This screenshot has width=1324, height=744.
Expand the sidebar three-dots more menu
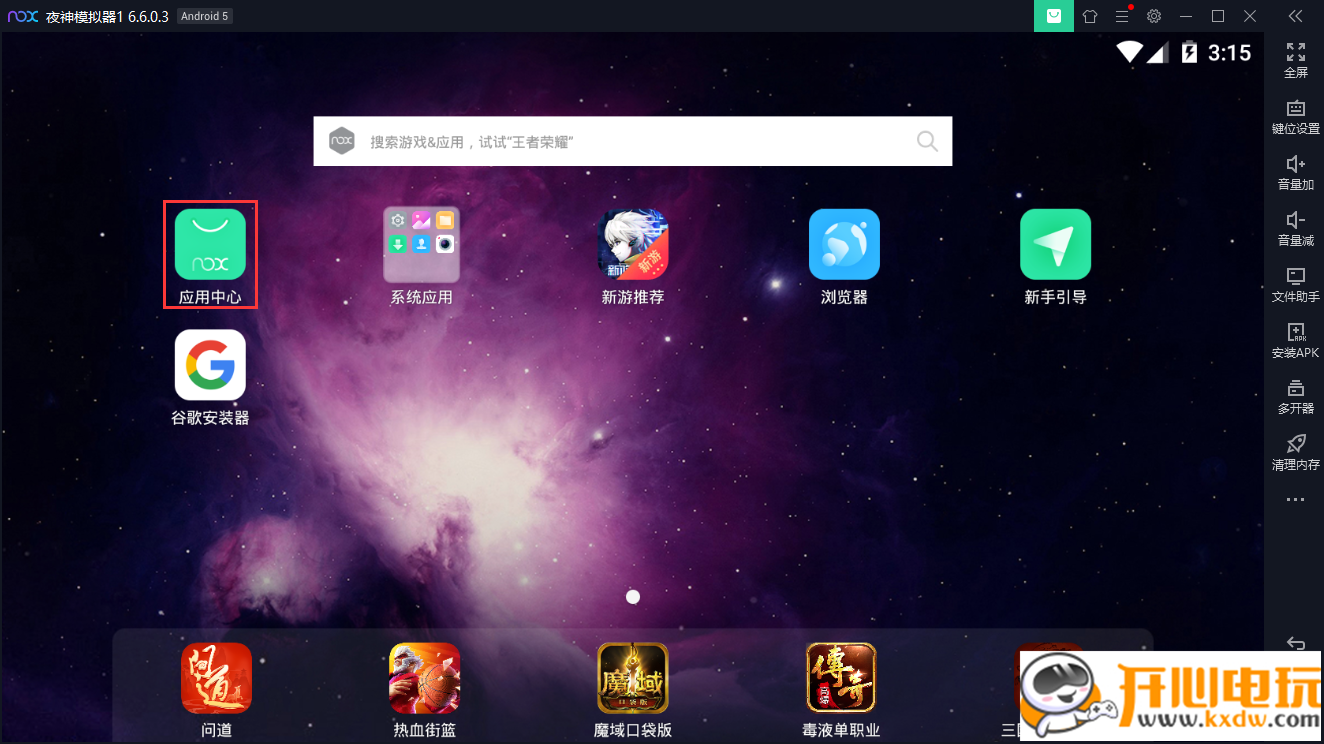click(1295, 499)
